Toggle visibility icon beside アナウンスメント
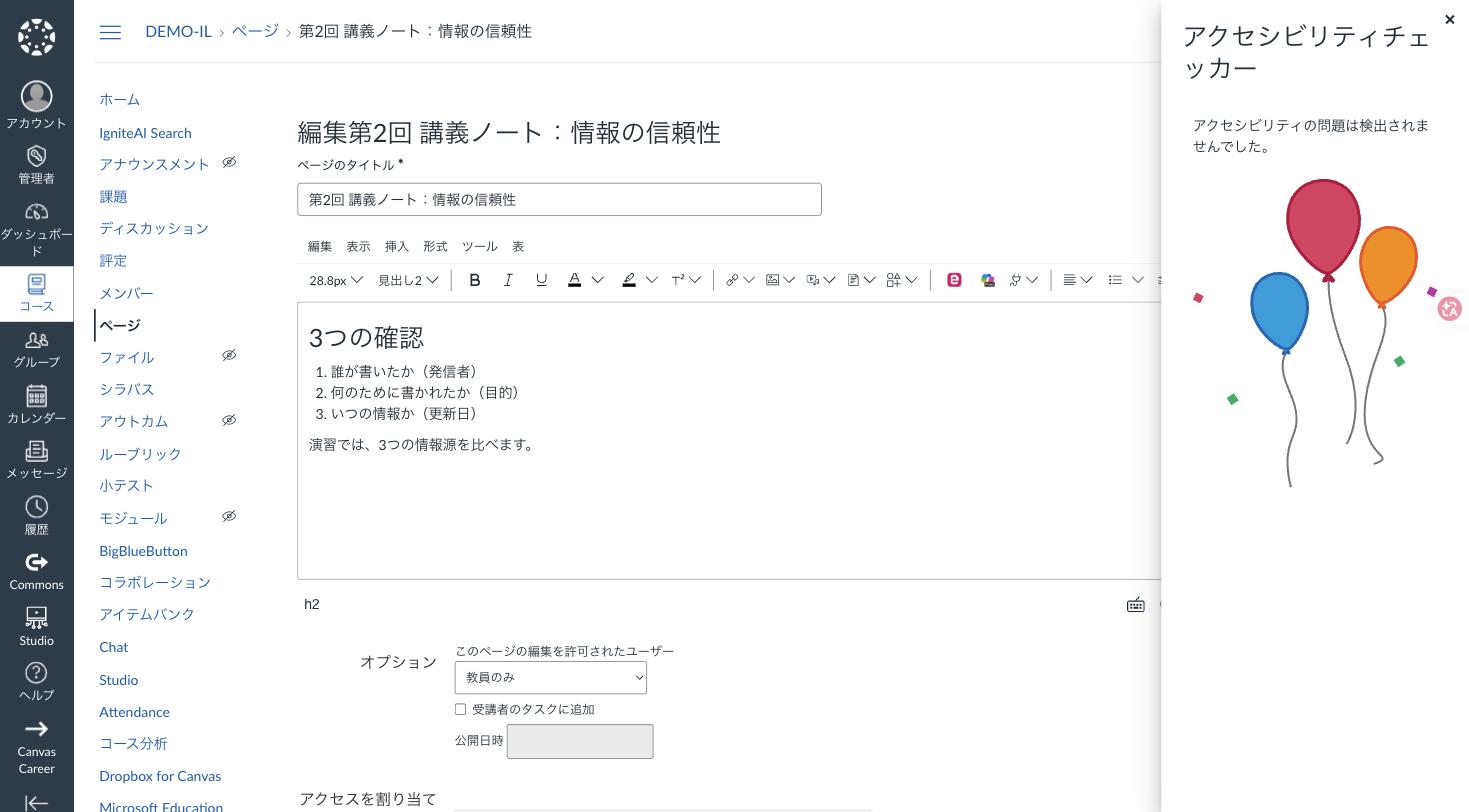 click(229, 162)
